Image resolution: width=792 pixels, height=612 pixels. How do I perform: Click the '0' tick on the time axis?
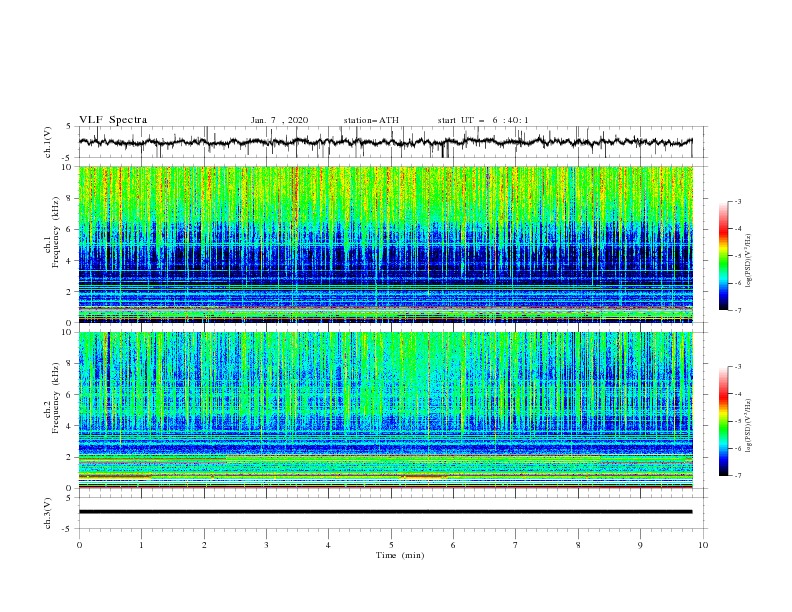[x=79, y=545]
